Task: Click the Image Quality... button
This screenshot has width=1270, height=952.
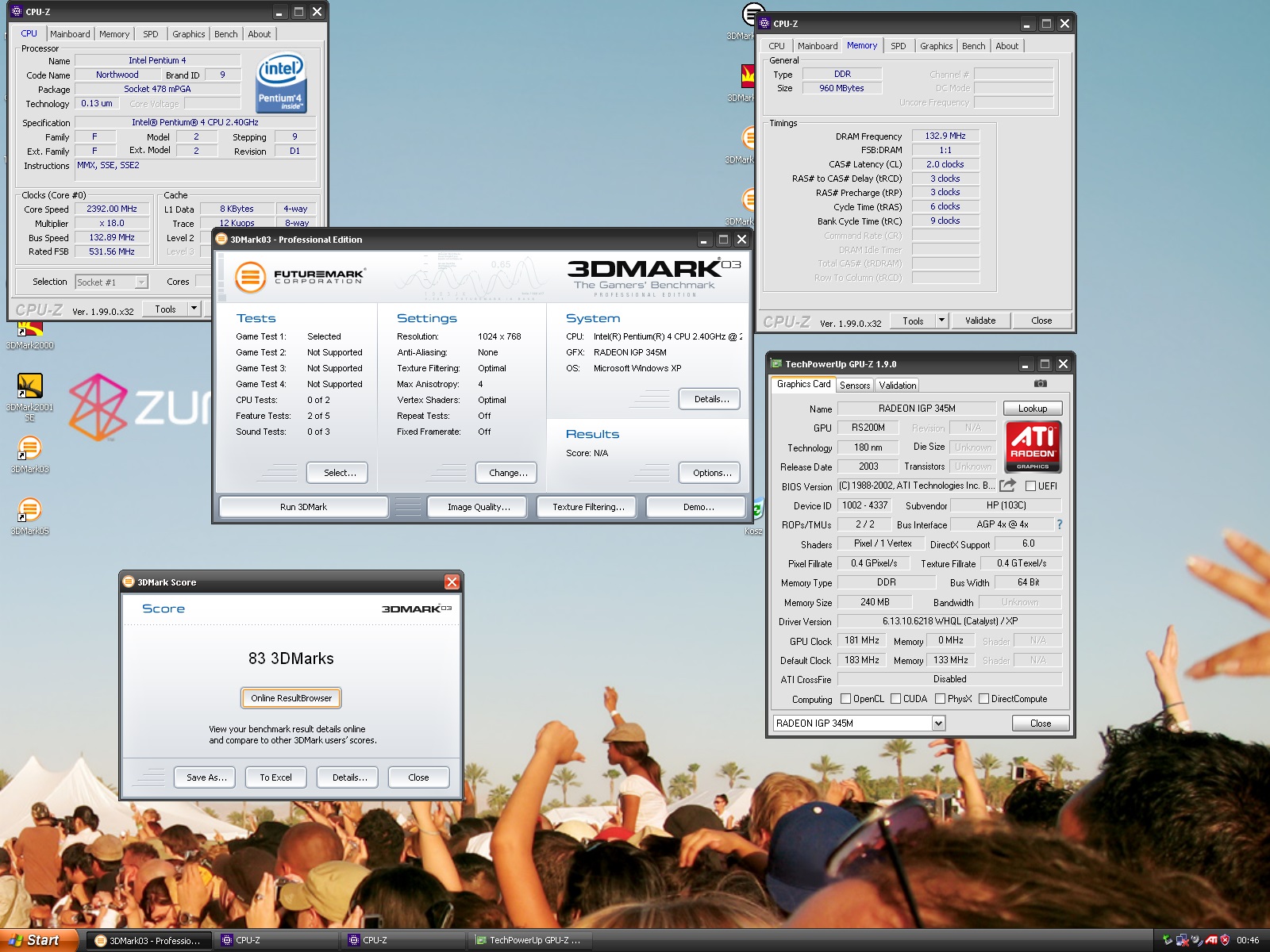Action: pyautogui.click(x=479, y=507)
